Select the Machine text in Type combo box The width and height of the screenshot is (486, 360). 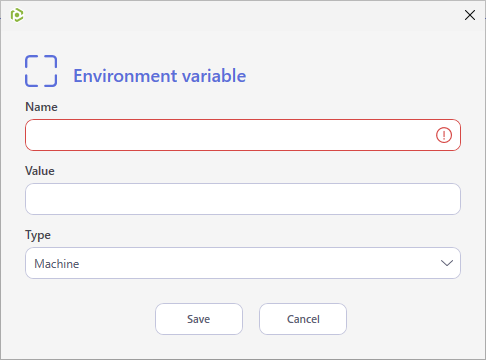point(57,264)
